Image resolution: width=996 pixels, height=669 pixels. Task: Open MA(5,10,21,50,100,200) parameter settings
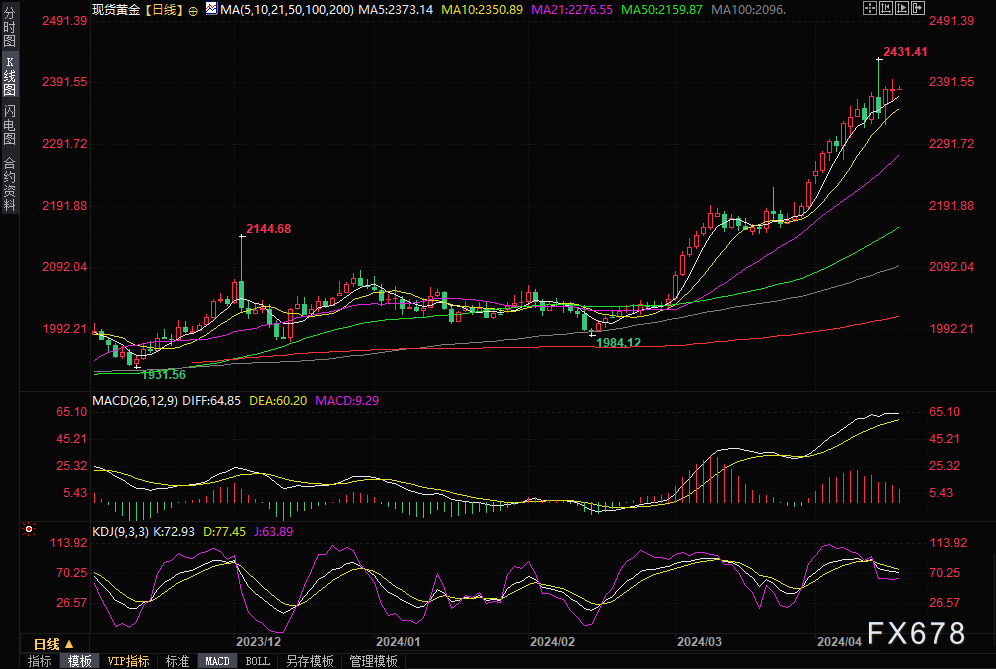286,9
